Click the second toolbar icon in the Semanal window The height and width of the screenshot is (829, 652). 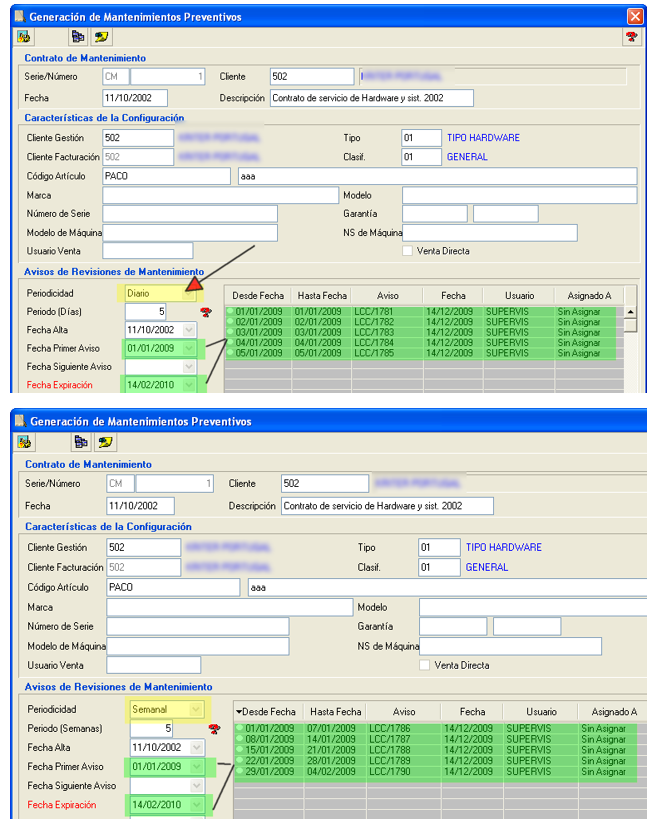pos(80,441)
